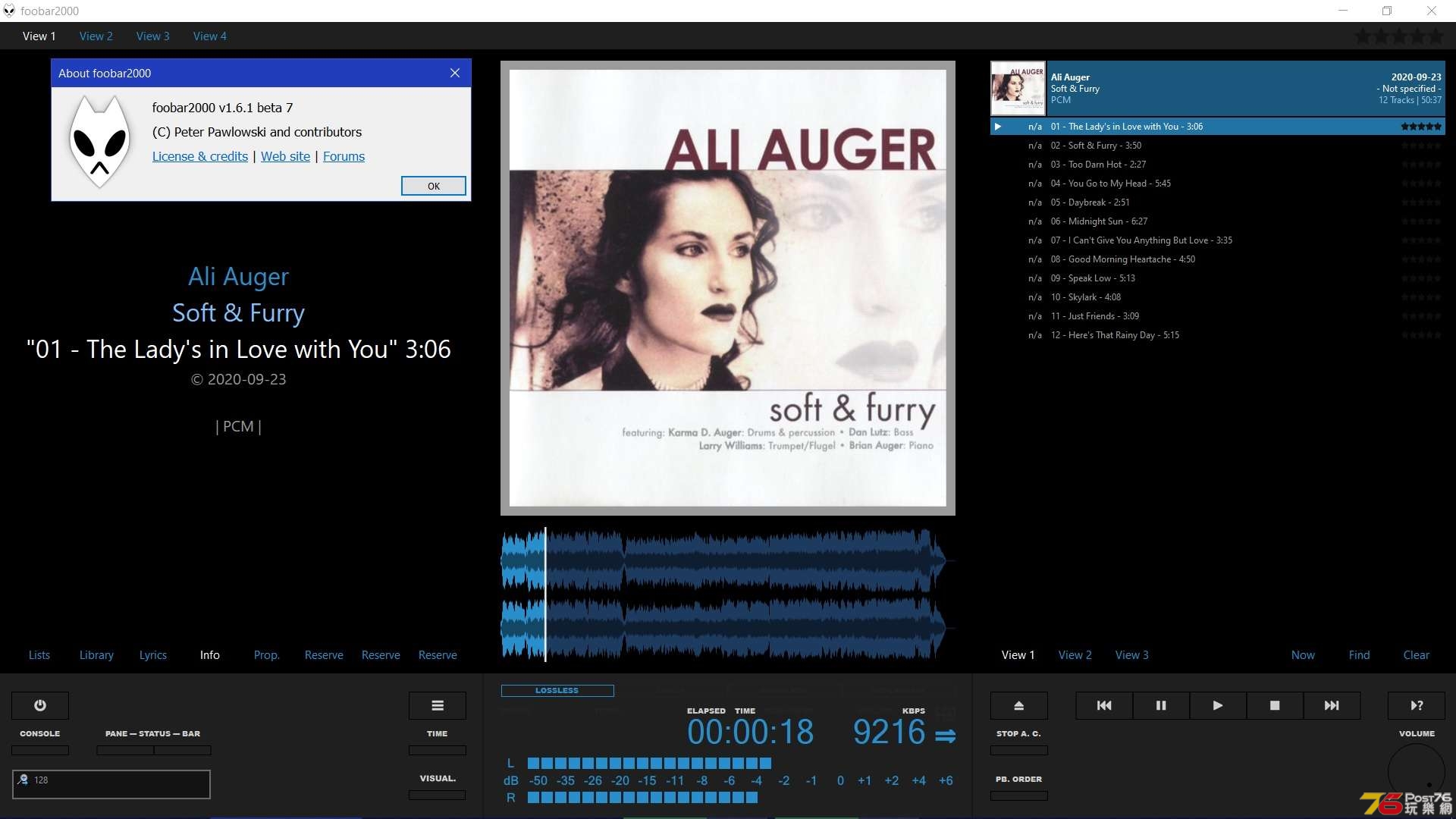Open the License & credits link
Image resolution: width=1456 pixels, height=819 pixels.
coord(200,156)
